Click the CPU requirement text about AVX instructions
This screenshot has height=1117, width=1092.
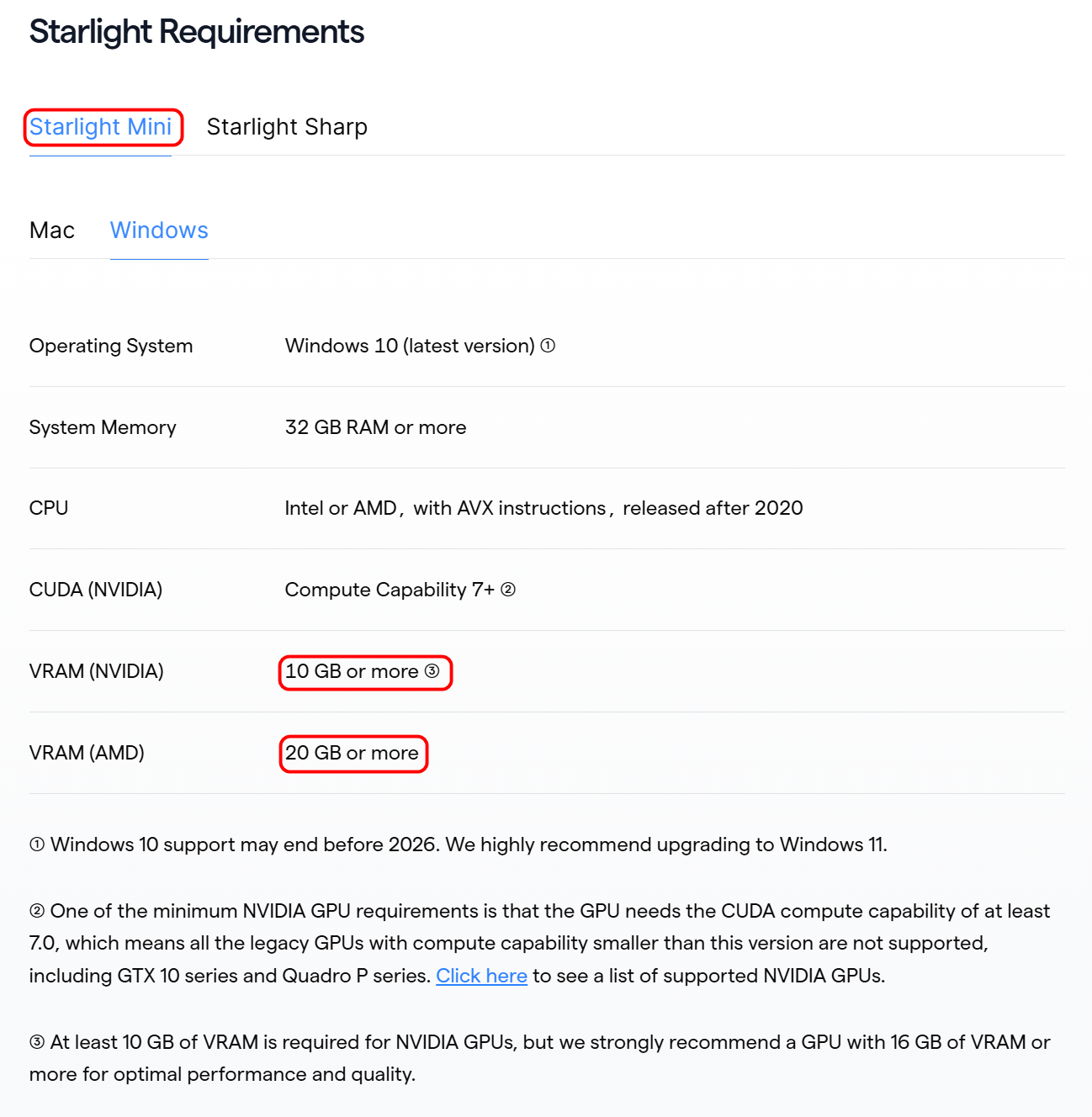543,508
